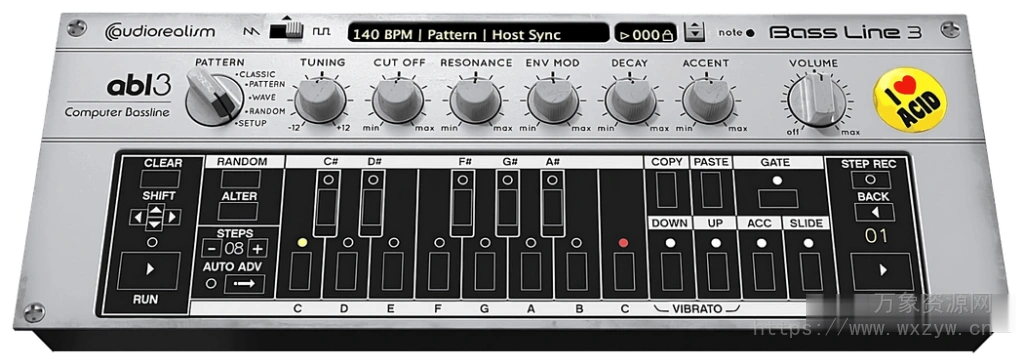Shift pattern down arrow
Viewport: 1024px width, 363px height.
pyautogui.click(x=155, y=224)
